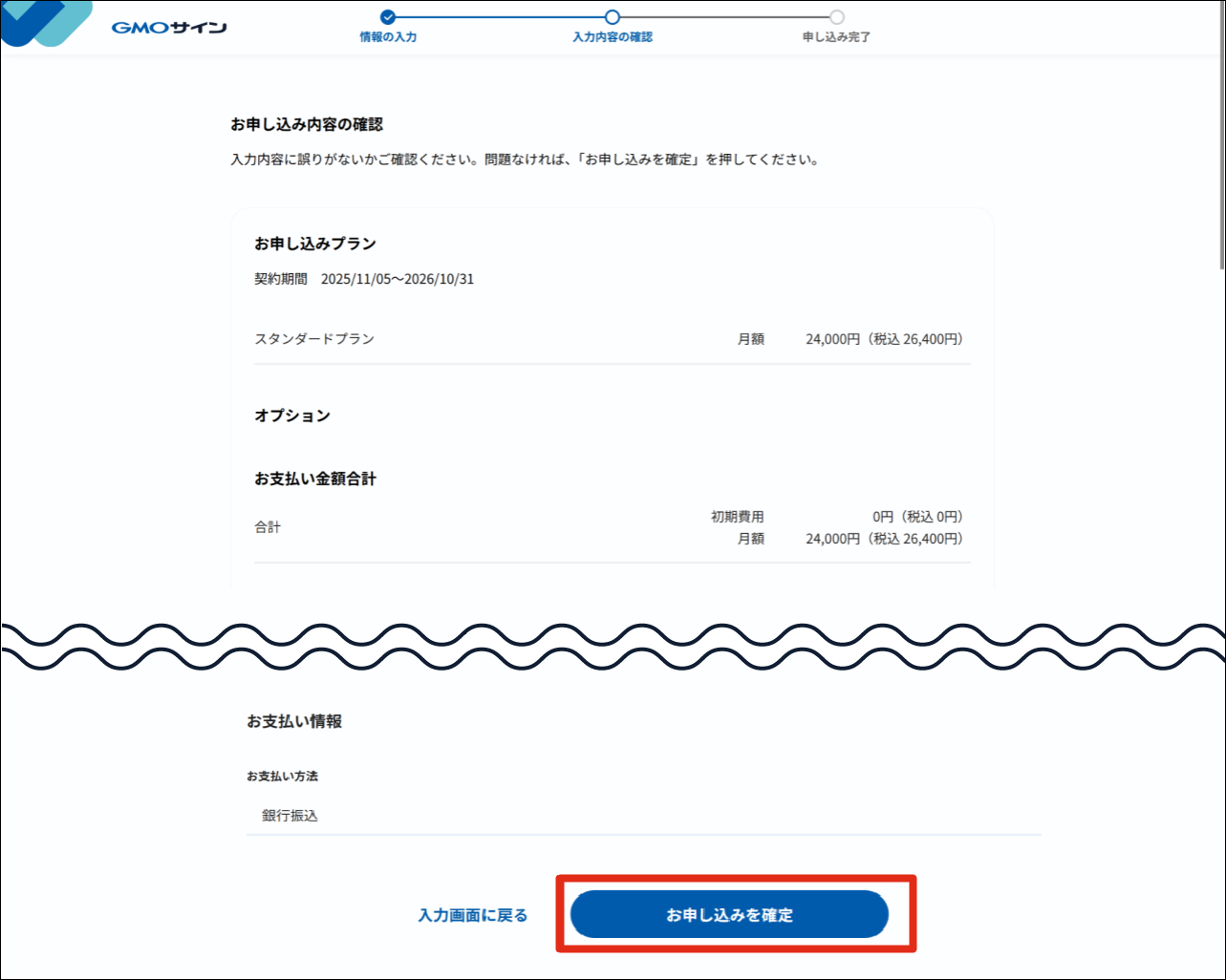The image size is (1226, 980).
Task: Click the inactive final step indicator
Action: (837, 17)
